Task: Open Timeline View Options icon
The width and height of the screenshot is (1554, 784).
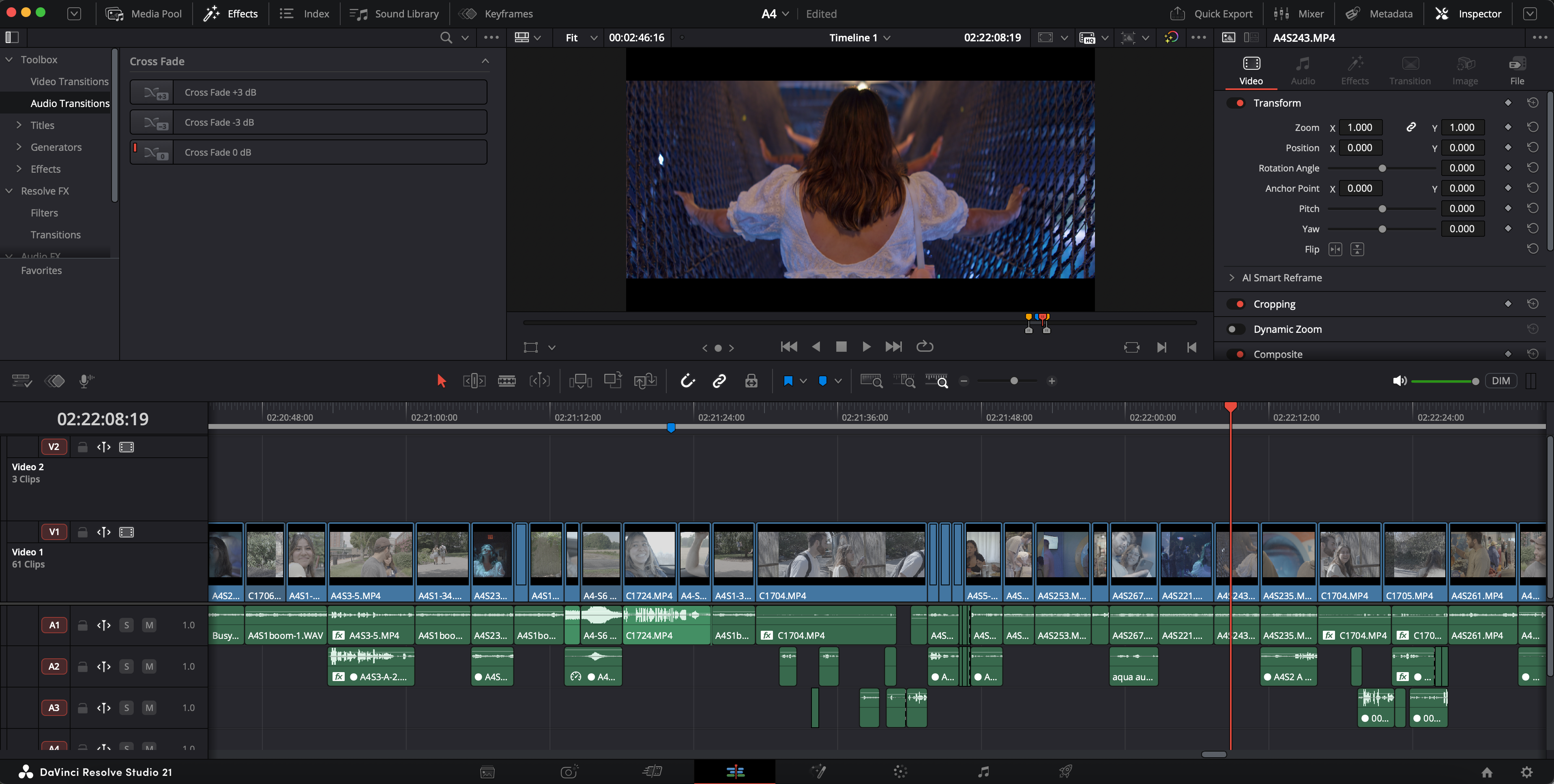Action: (x=22, y=381)
